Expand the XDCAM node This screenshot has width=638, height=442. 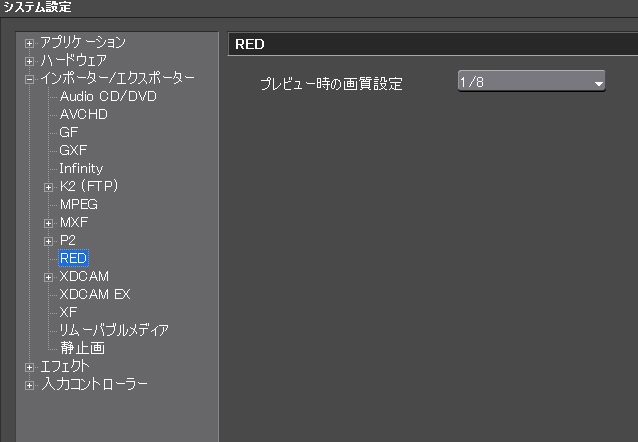pyautogui.click(x=48, y=277)
